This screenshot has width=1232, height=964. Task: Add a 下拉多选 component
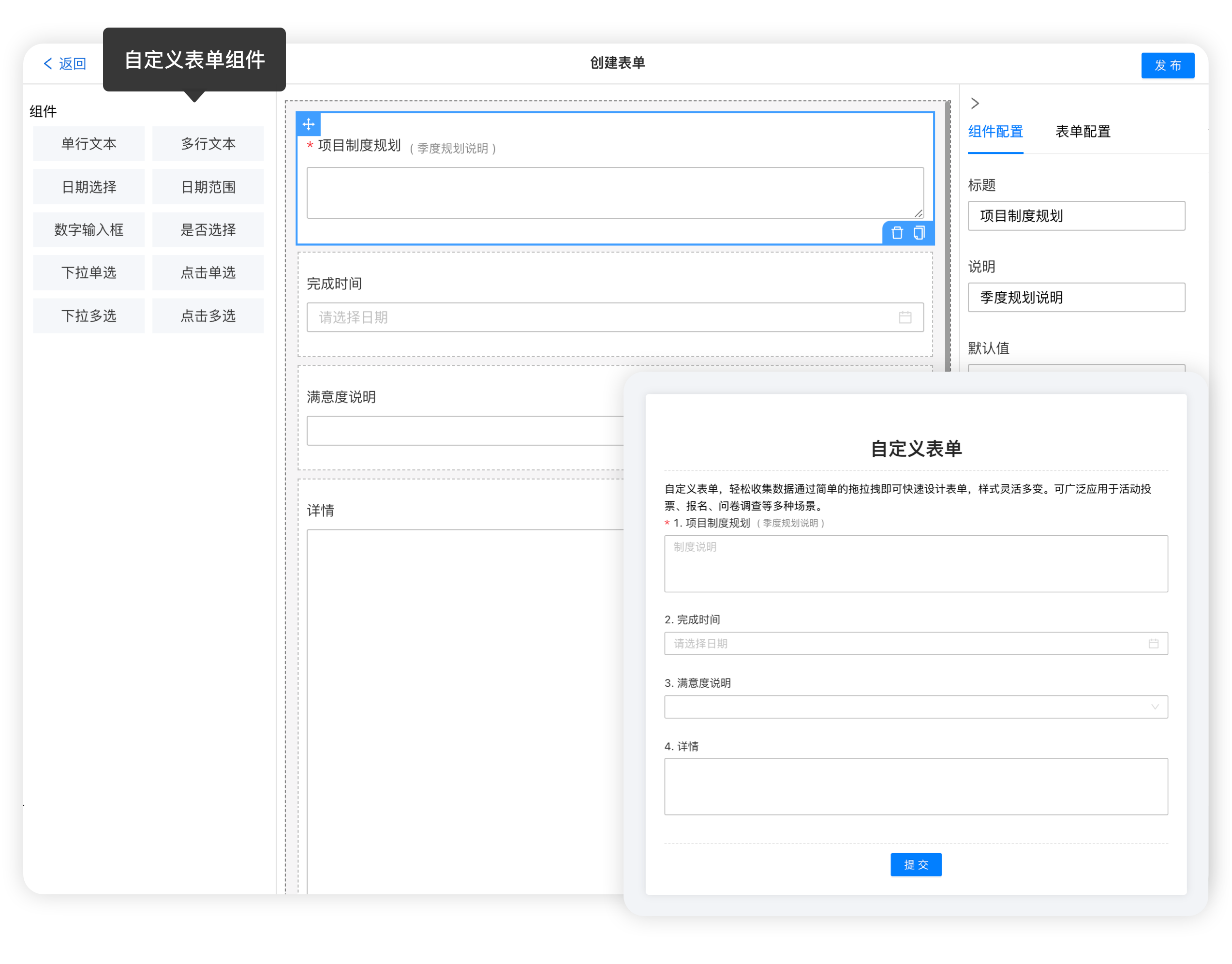[89, 316]
